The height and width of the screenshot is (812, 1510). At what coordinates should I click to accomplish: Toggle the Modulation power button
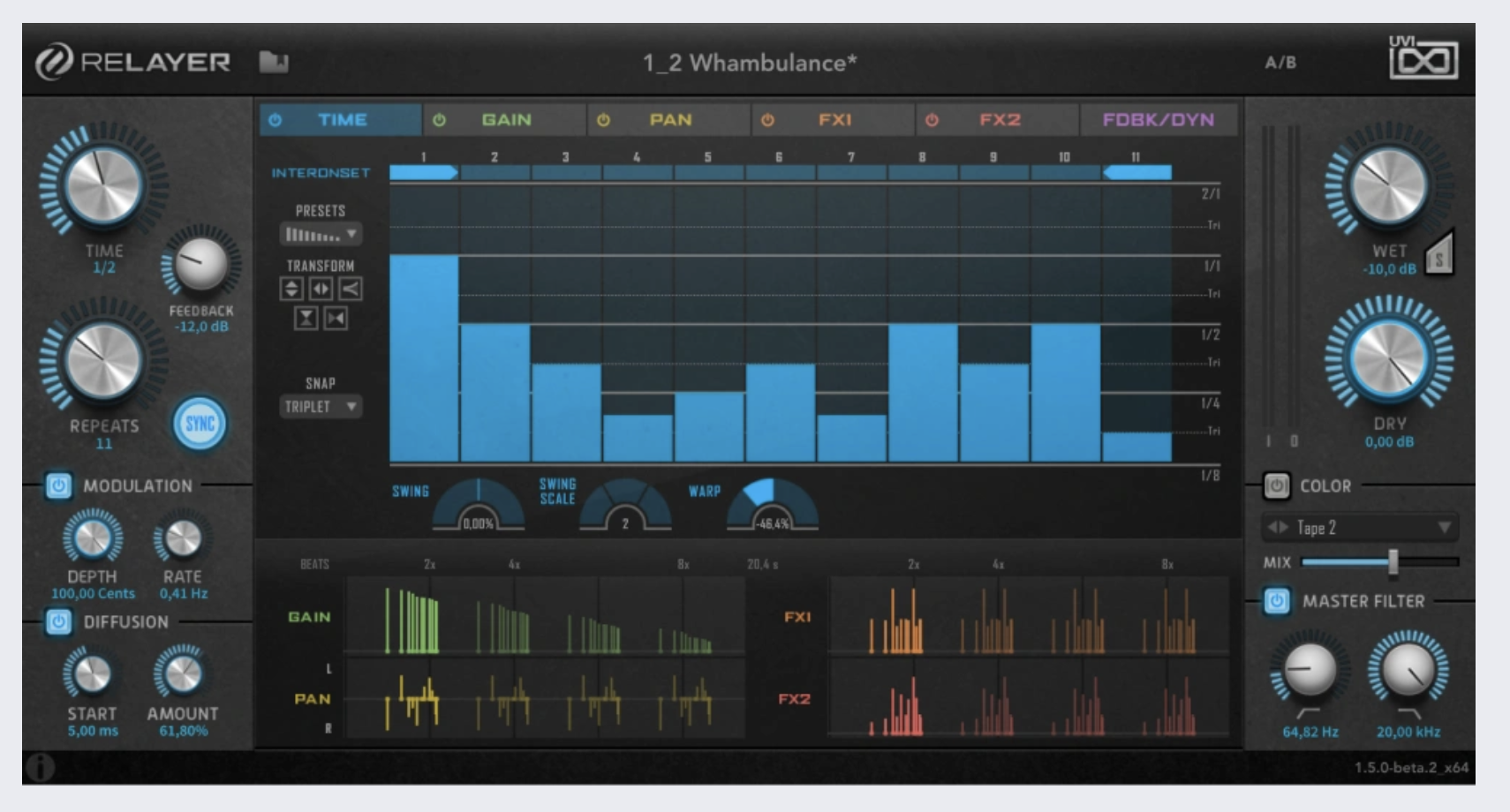pos(58,486)
